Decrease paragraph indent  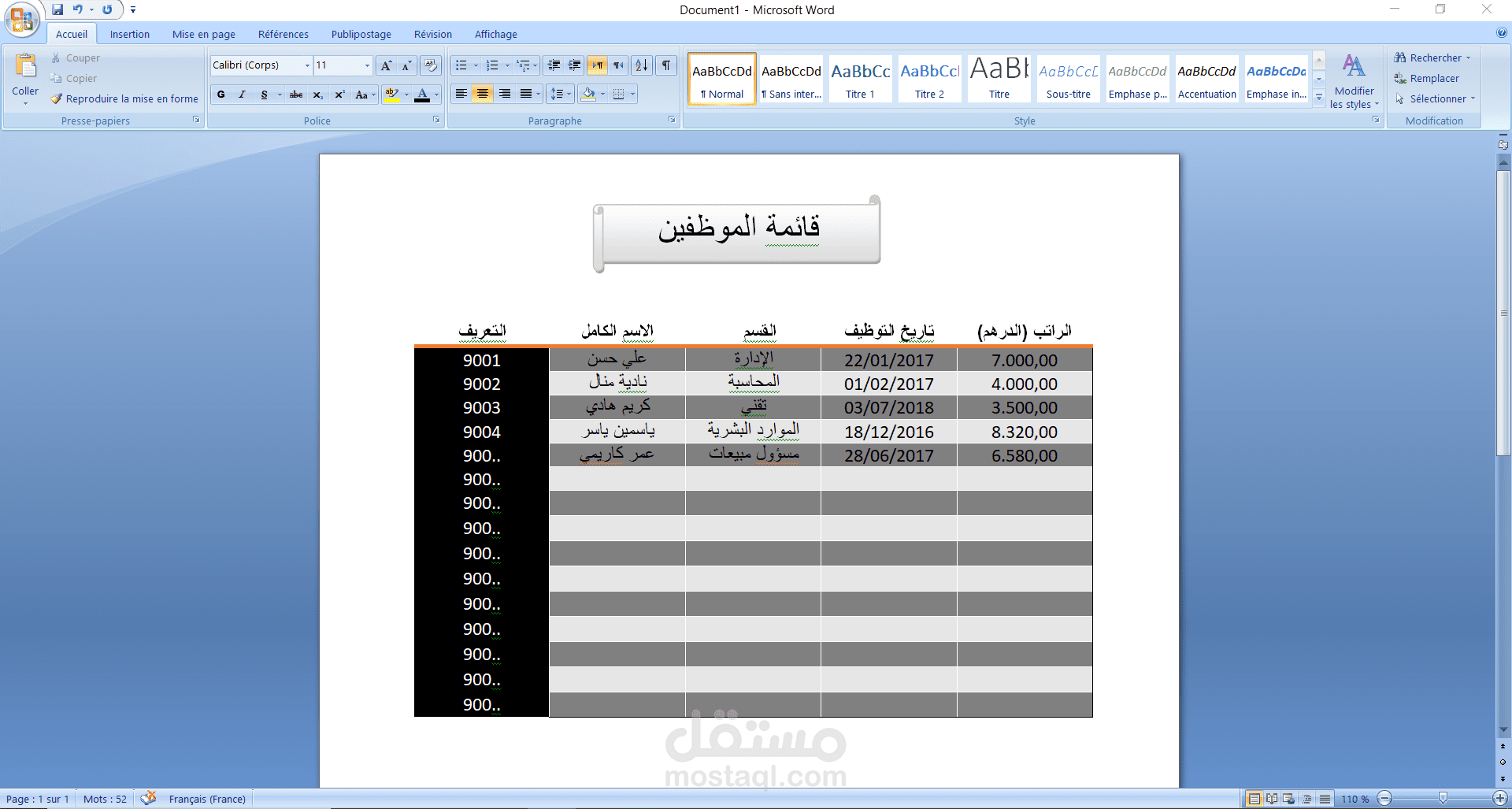[x=554, y=65]
